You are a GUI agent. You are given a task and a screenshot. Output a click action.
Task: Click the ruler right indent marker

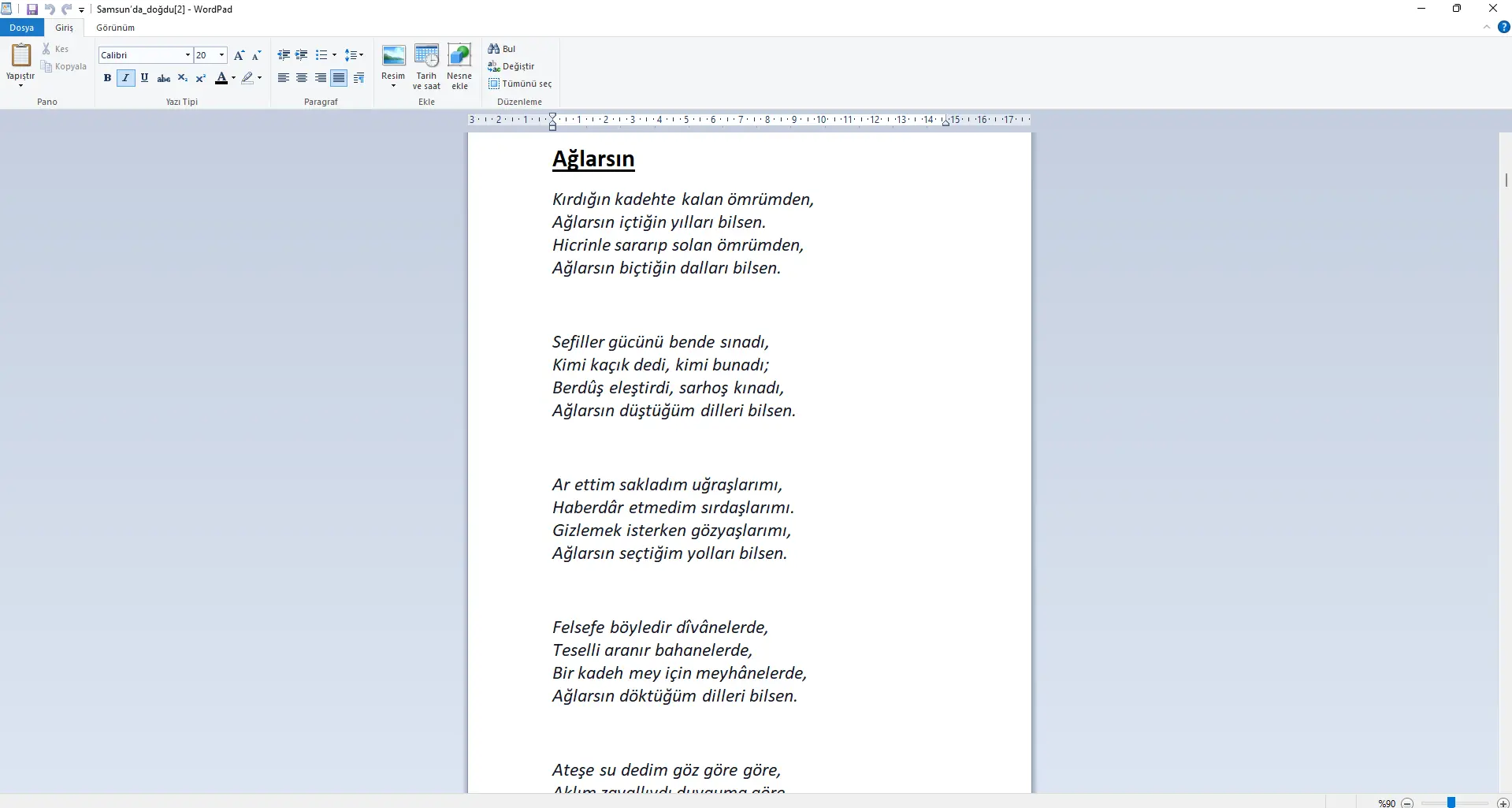click(945, 121)
